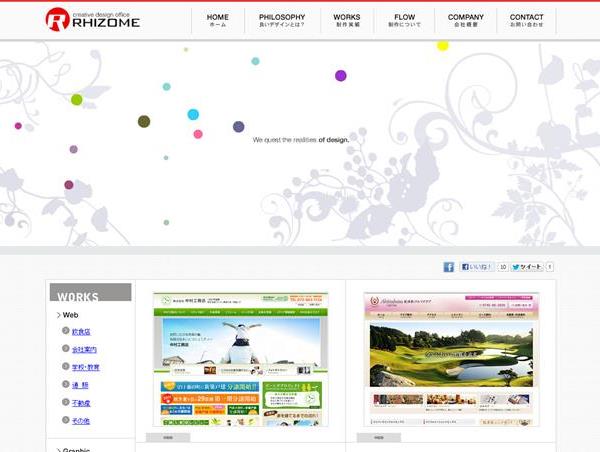Click the Facebook page icon

(448, 267)
